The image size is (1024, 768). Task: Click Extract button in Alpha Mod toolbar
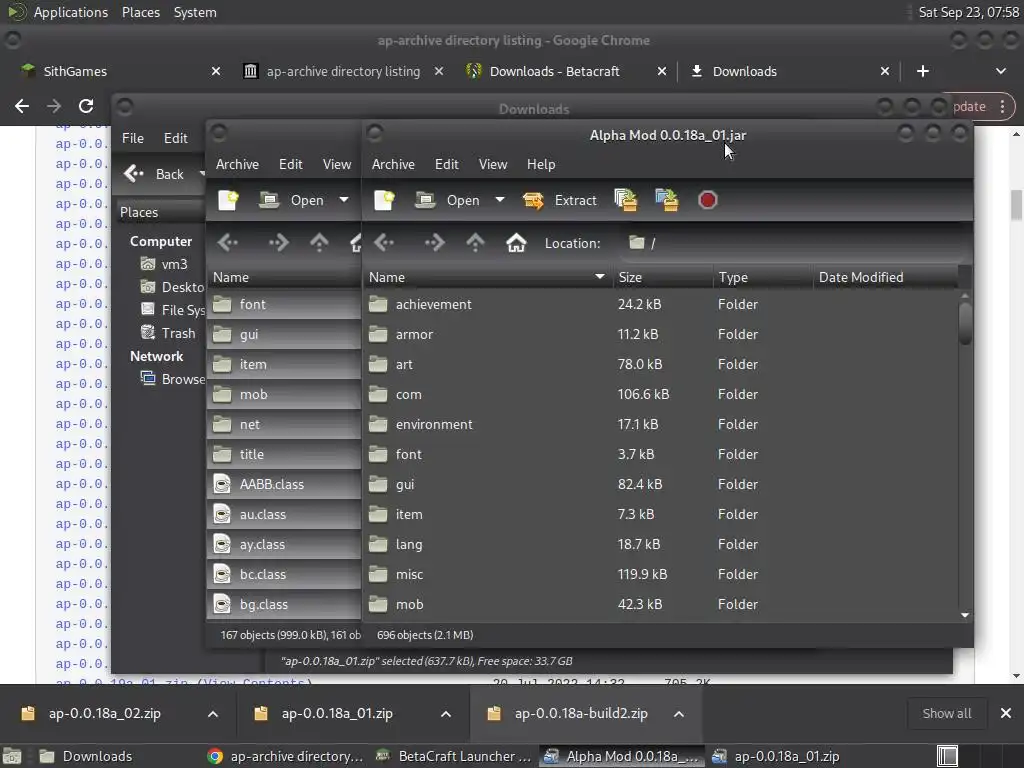coord(560,200)
